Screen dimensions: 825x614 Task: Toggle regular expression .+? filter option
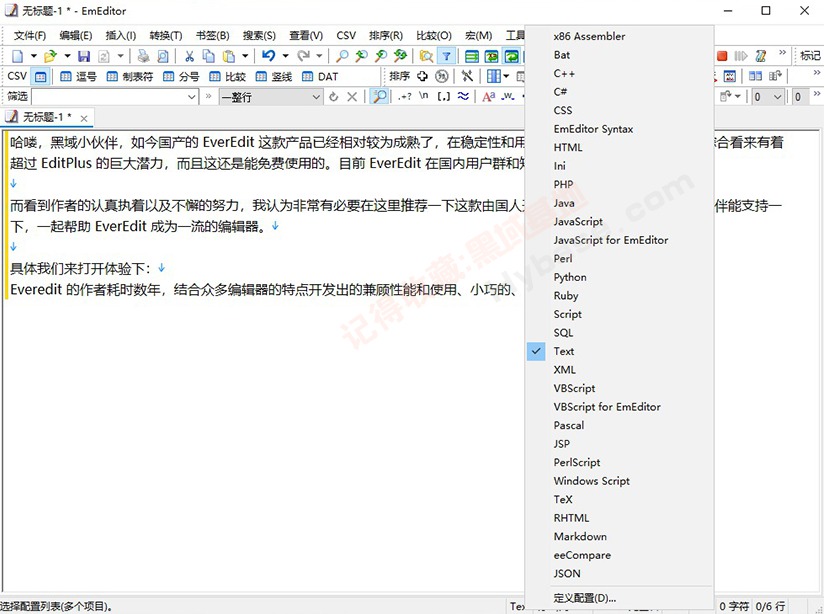coord(405,96)
